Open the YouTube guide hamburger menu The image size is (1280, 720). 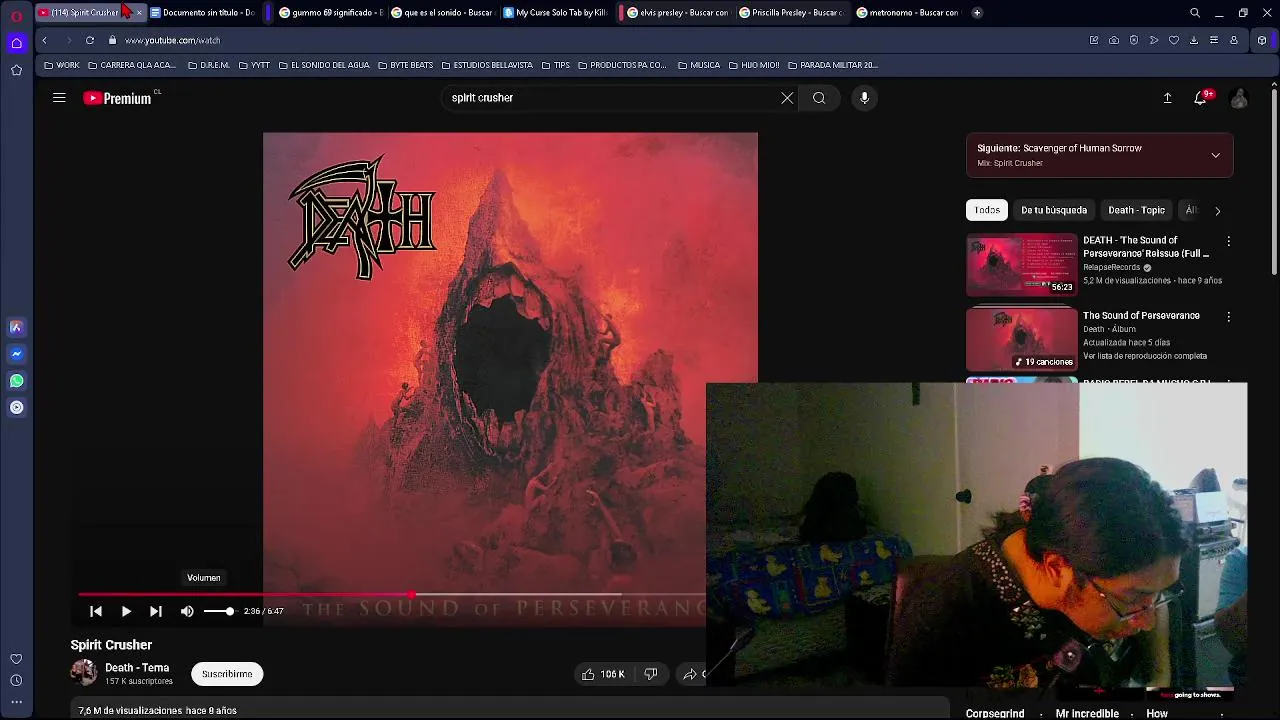(x=59, y=98)
